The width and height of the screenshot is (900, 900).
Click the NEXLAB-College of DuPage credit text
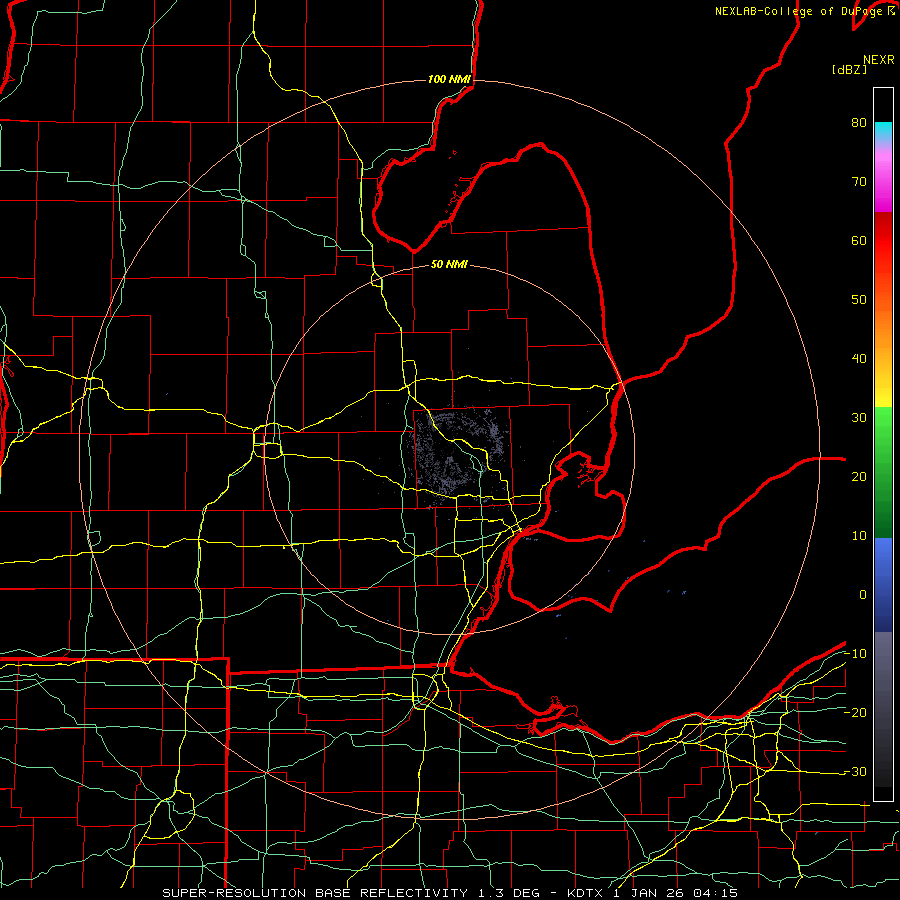tap(804, 11)
